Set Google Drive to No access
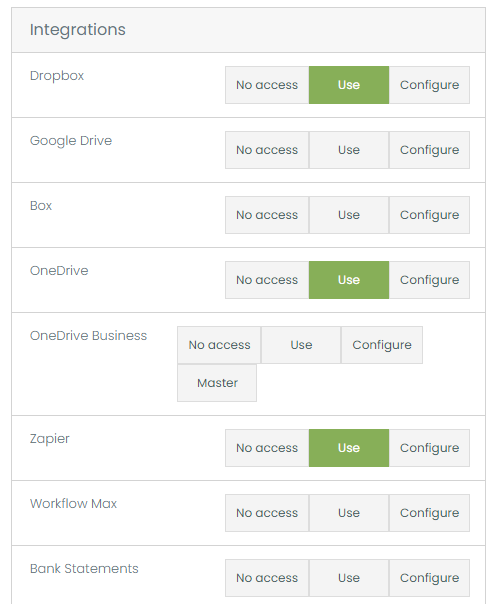This screenshot has height=604, width=494. point(267,150)
